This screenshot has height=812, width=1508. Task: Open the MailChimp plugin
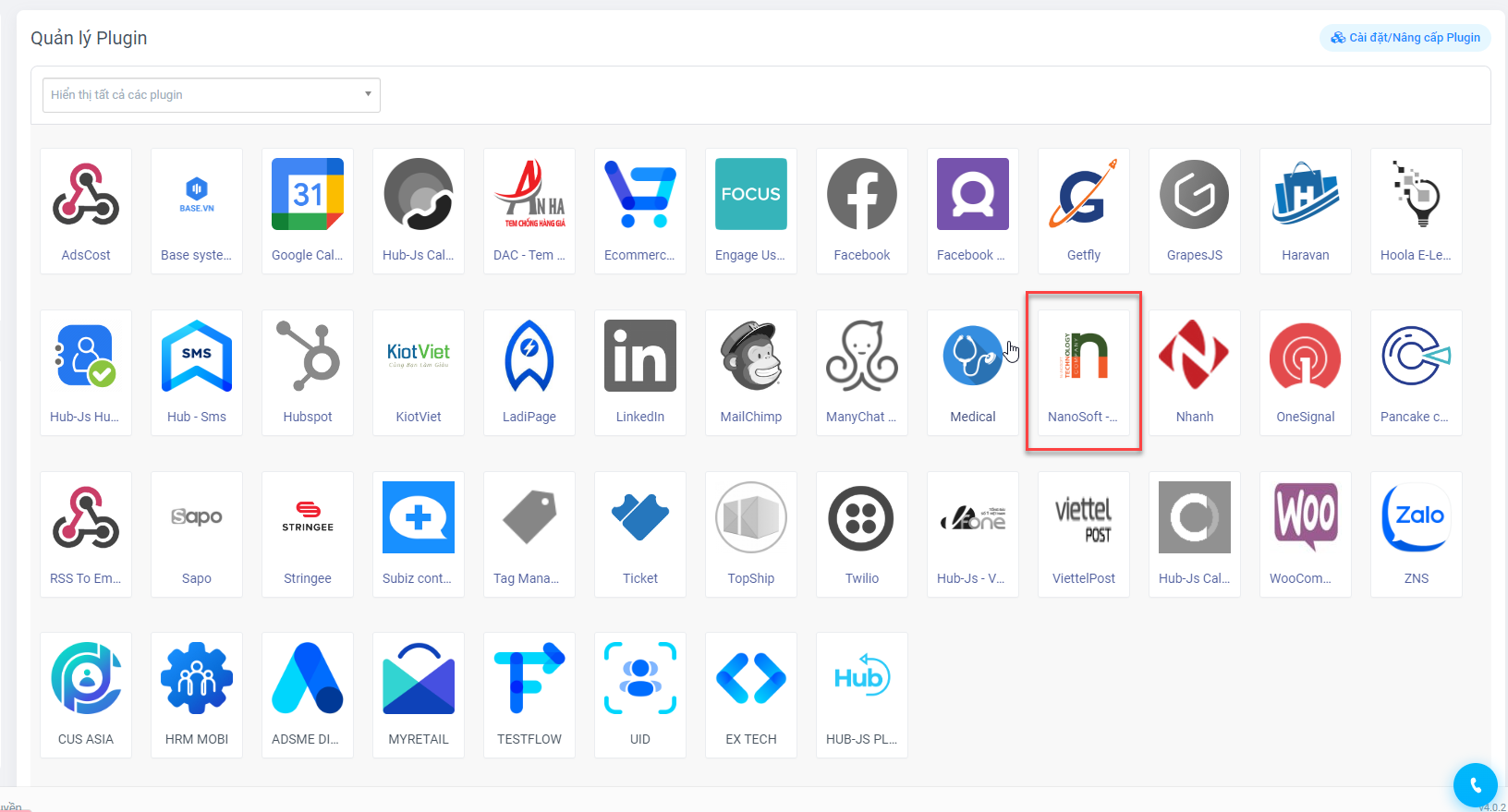click(x=751, y=357)
